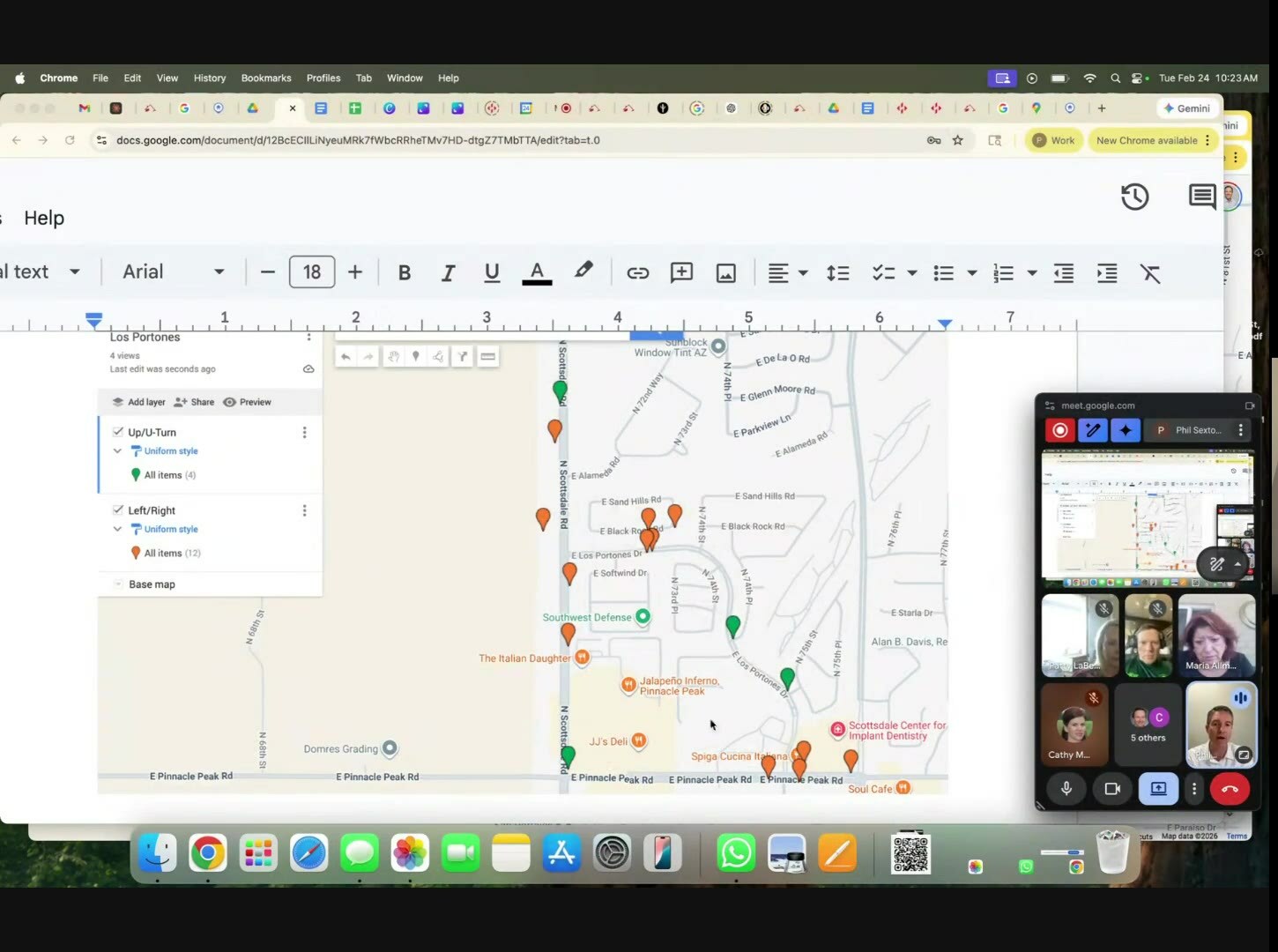Open the Bookmarks menu in menu bar
The image size is (1278, 952).
pyautogui.click(x=266, y=78)
